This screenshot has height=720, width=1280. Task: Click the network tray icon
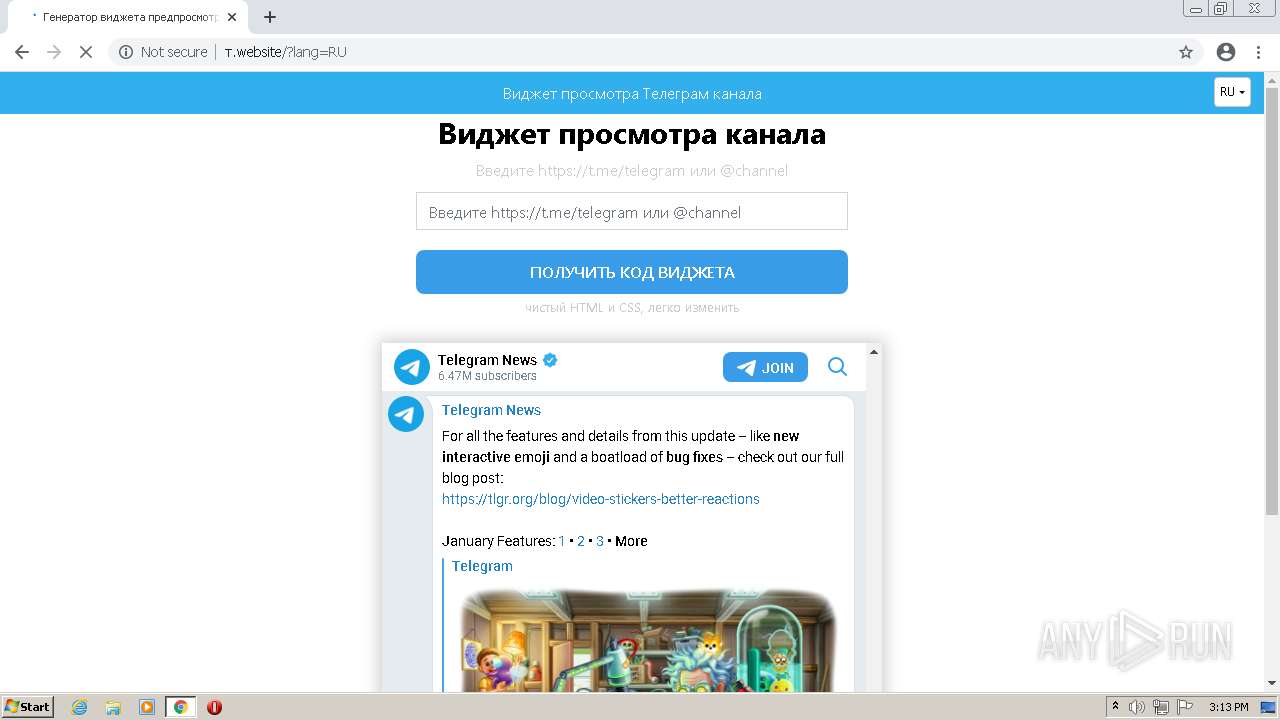pyautogui.click(x=1161, y=707)
